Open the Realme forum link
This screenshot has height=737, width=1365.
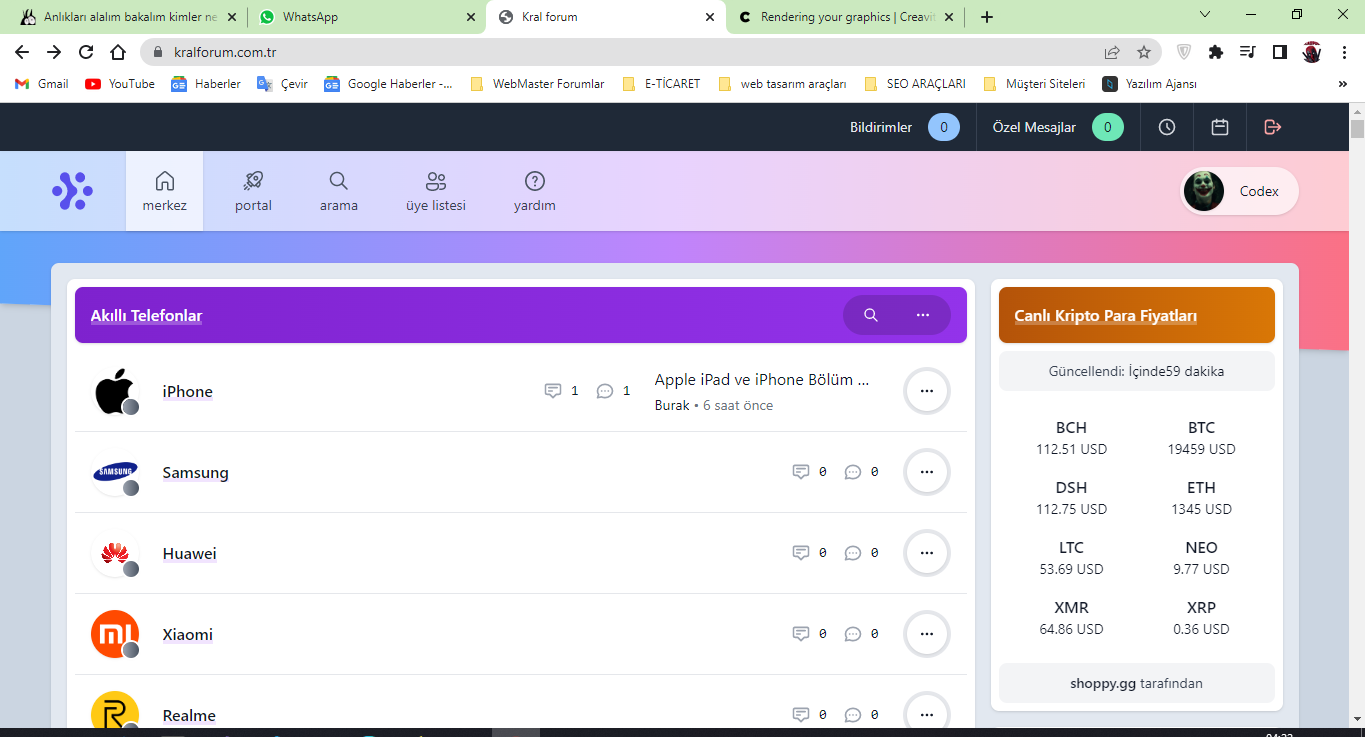pyautogui.click(x=189, y=716)
